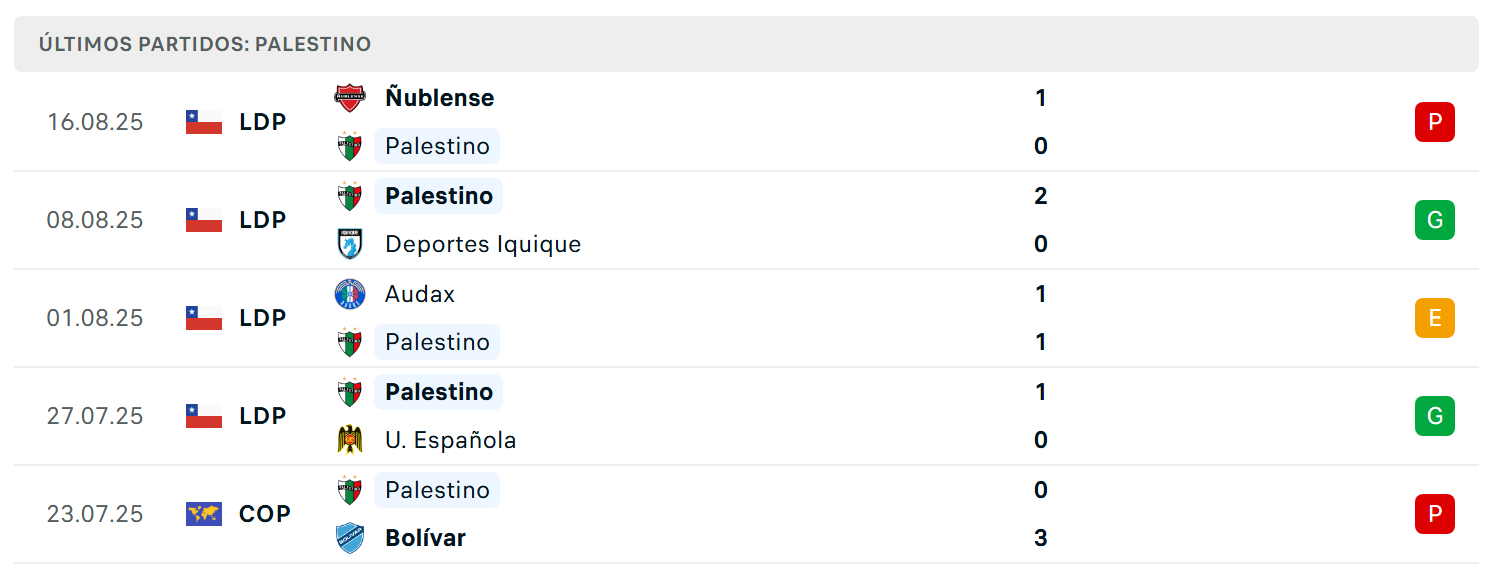Click the U. Española crest icon
Screen dimensions: 1495x578
point(350,440)
